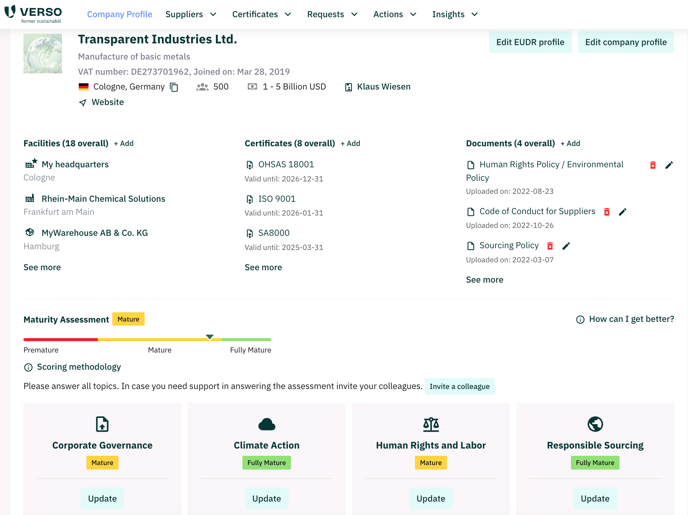Viewport: 688px width, 515px height.
Task: Click the Corporate Governance document icon
Action: [x=102, y=424]
